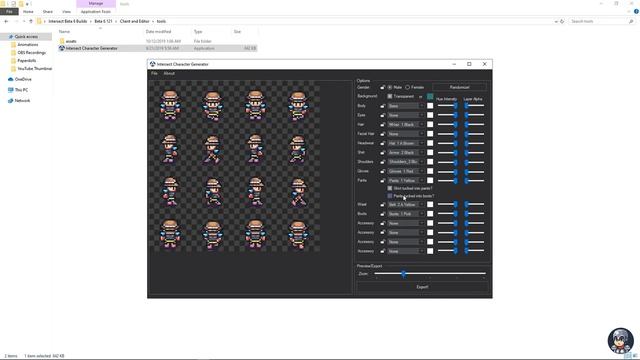Toggle the lock icon on Headwear row
Screen dimensions: 640x360
(382, 143)
